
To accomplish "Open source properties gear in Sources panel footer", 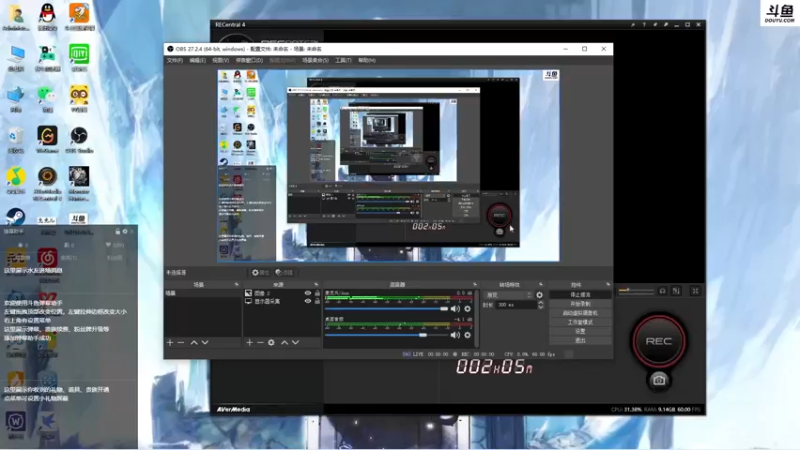I will pos(271,342).
